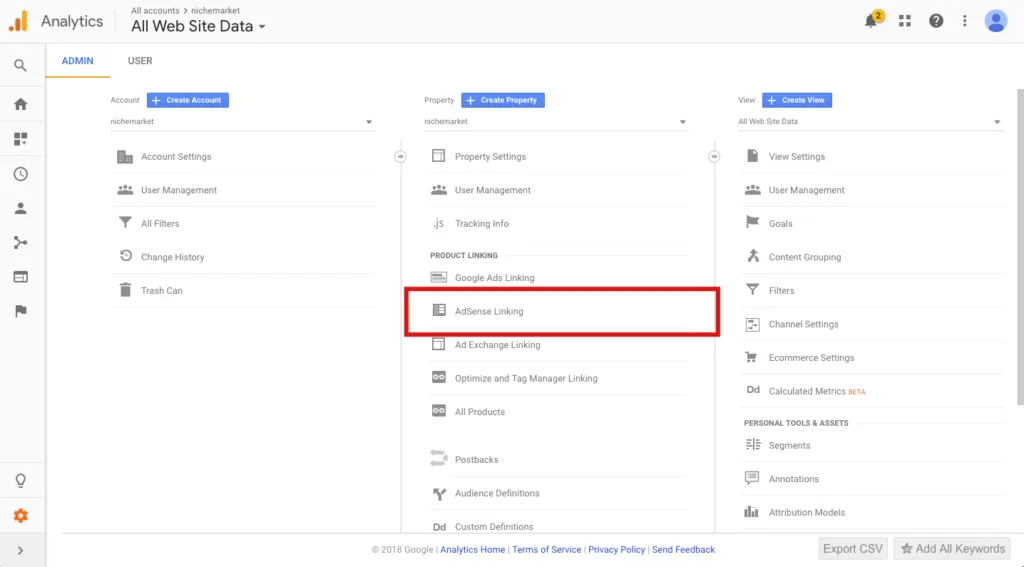This screenshot has height=567, width=1024.
Task: Switch to the USER tab
Action: pos(140,61)
